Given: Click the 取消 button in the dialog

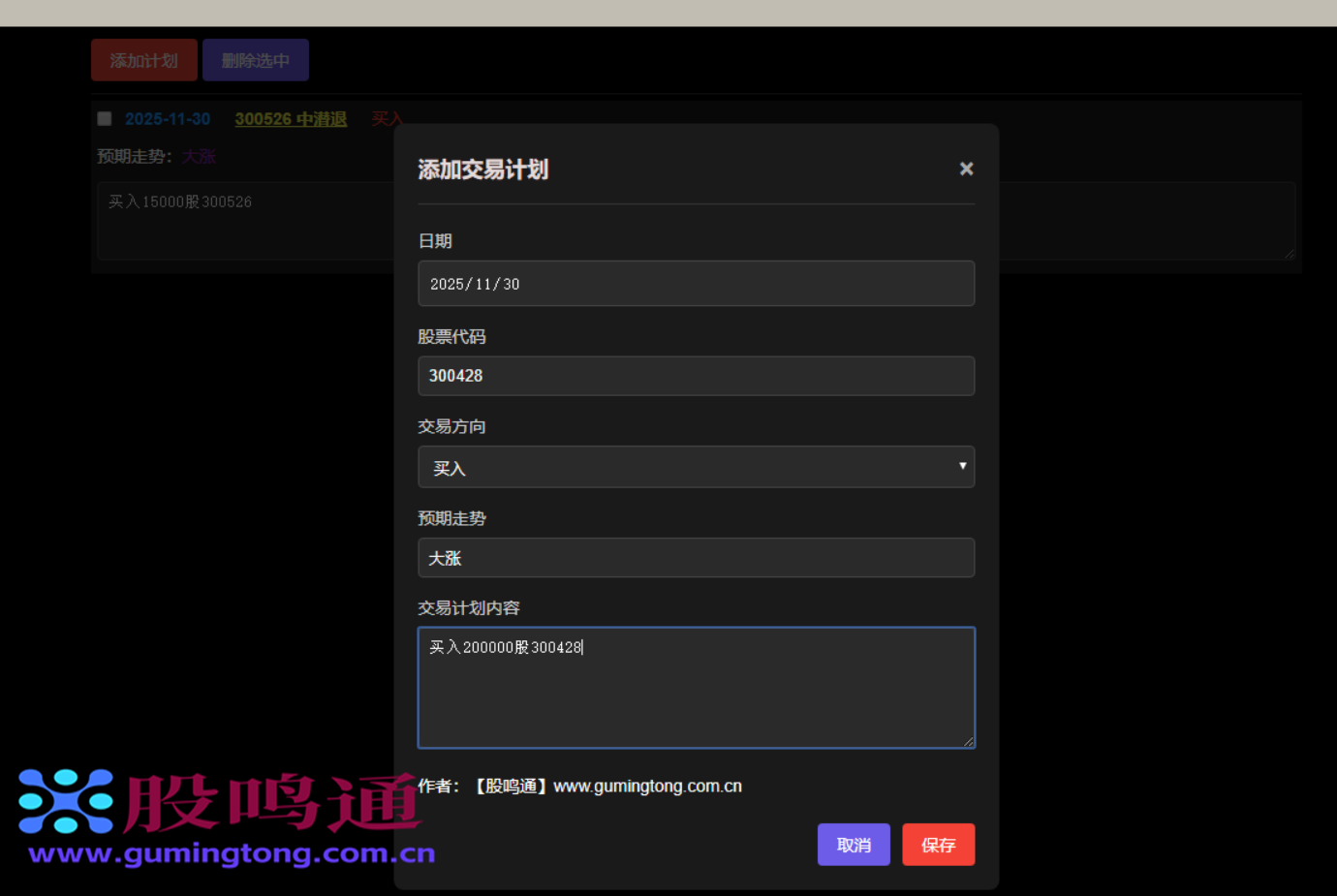Looking at the screenshot, I should [854, 844].
